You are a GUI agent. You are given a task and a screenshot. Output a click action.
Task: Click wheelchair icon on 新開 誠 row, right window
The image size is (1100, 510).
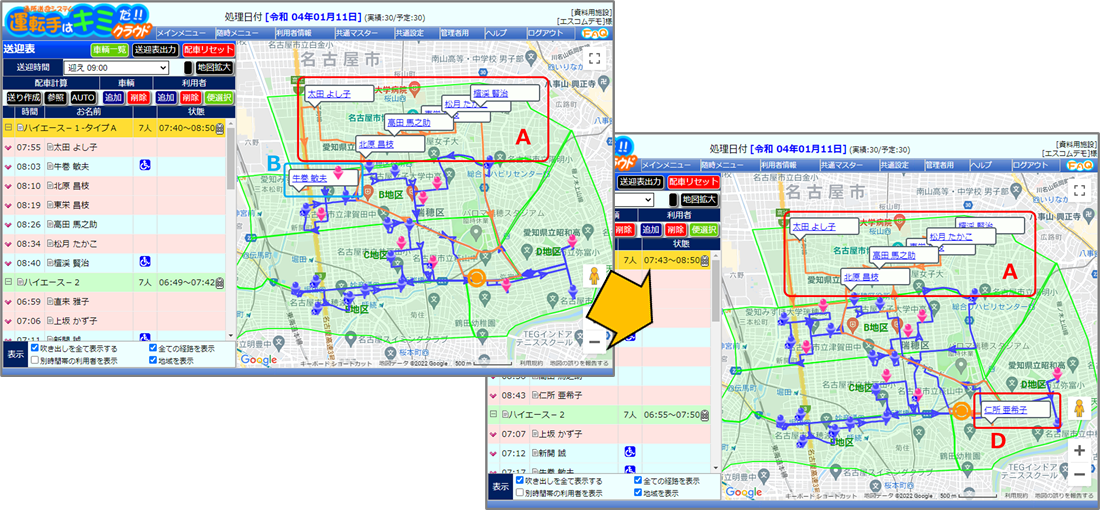point(628,453)
